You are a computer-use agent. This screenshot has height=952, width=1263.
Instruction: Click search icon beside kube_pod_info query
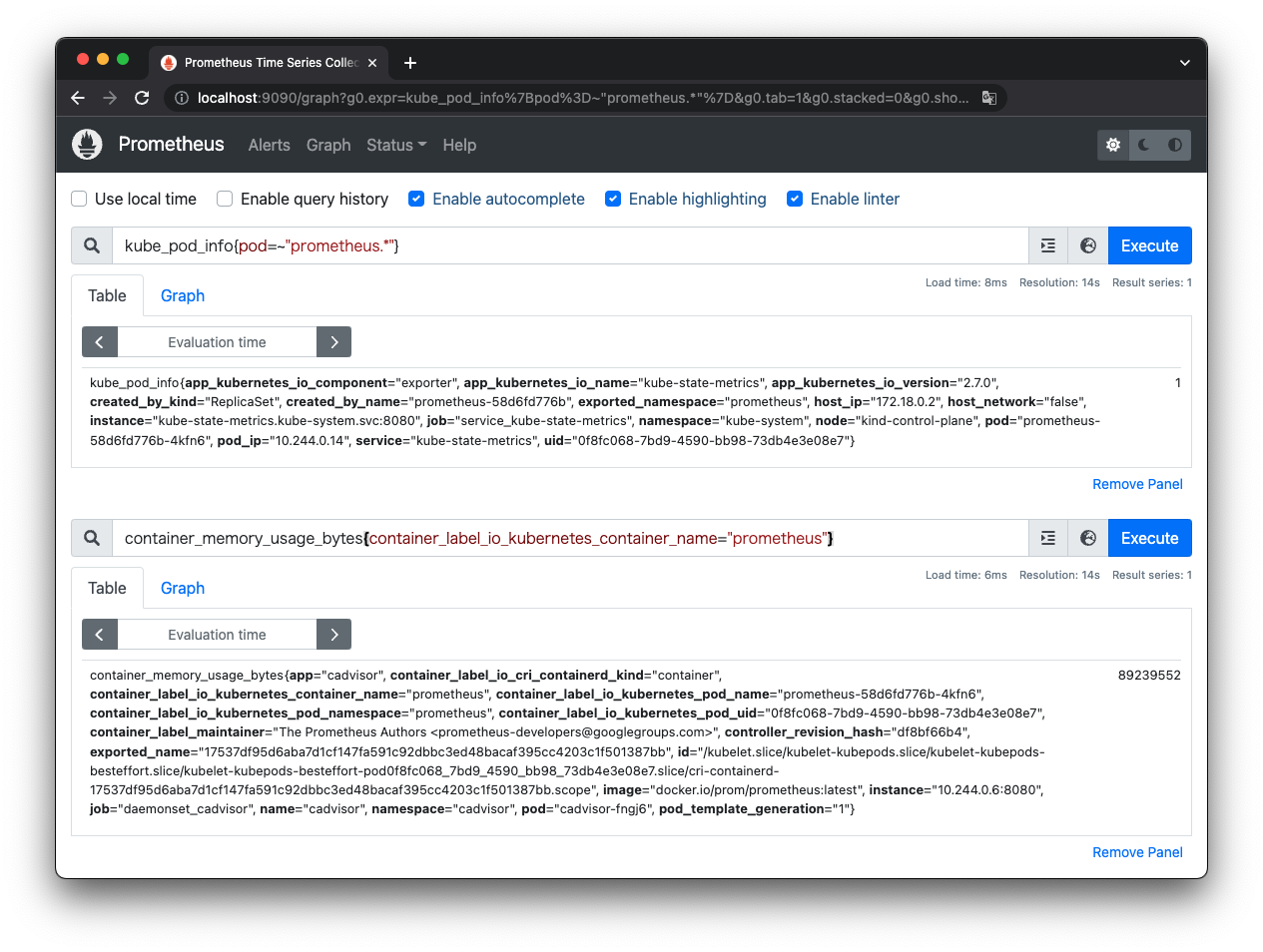tap(92, 245)
